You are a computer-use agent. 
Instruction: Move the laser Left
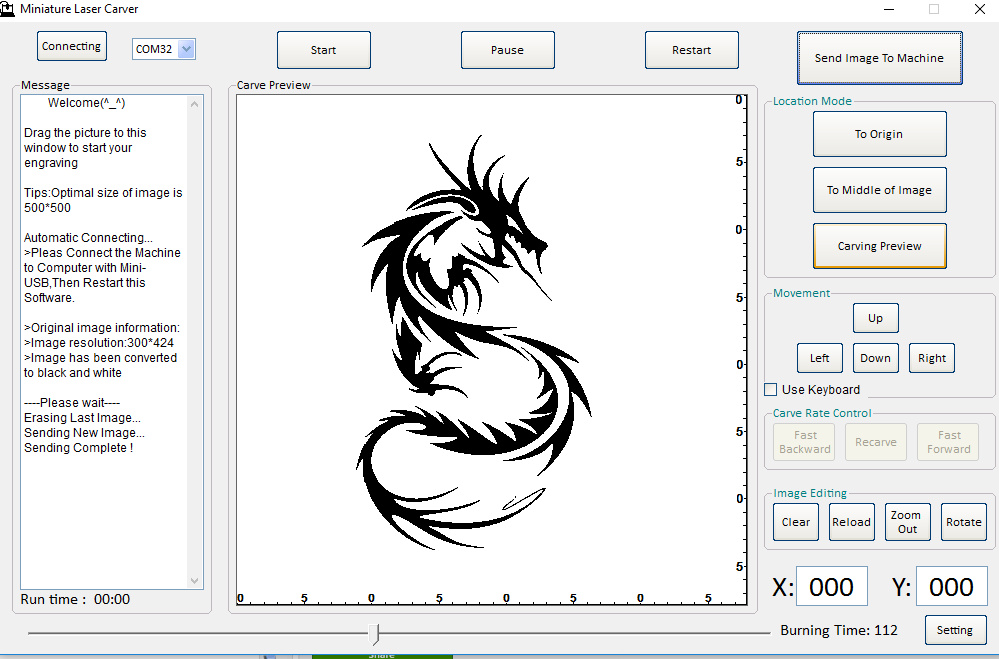point(819,358)
